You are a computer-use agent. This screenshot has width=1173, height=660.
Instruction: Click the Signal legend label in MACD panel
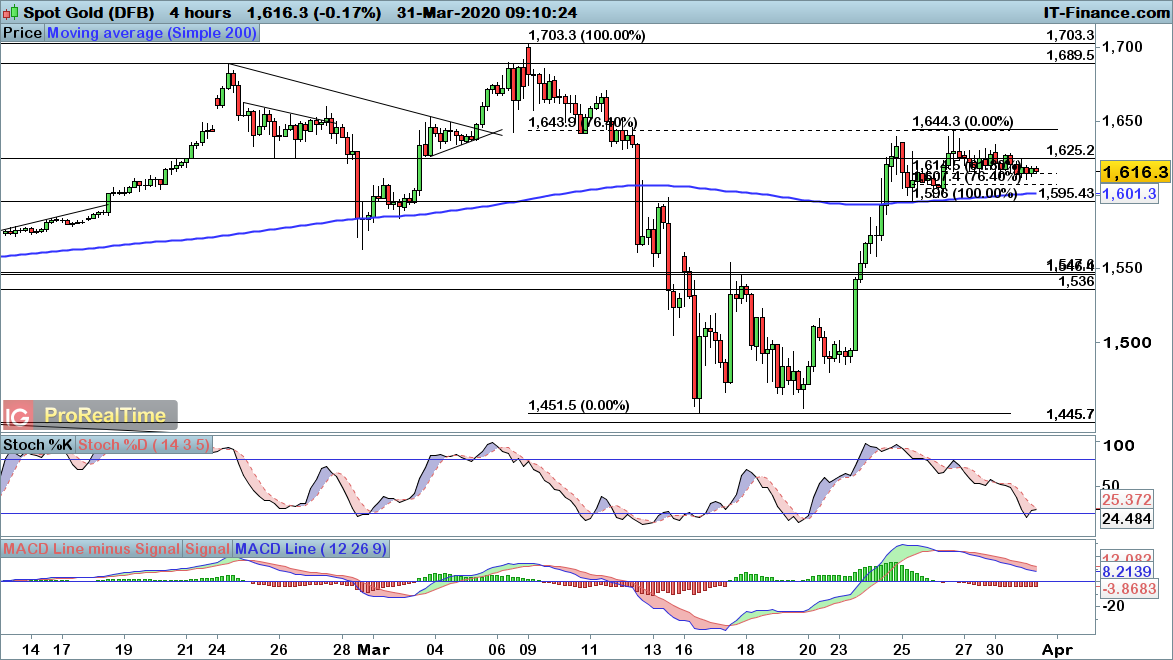coord(207,549)
